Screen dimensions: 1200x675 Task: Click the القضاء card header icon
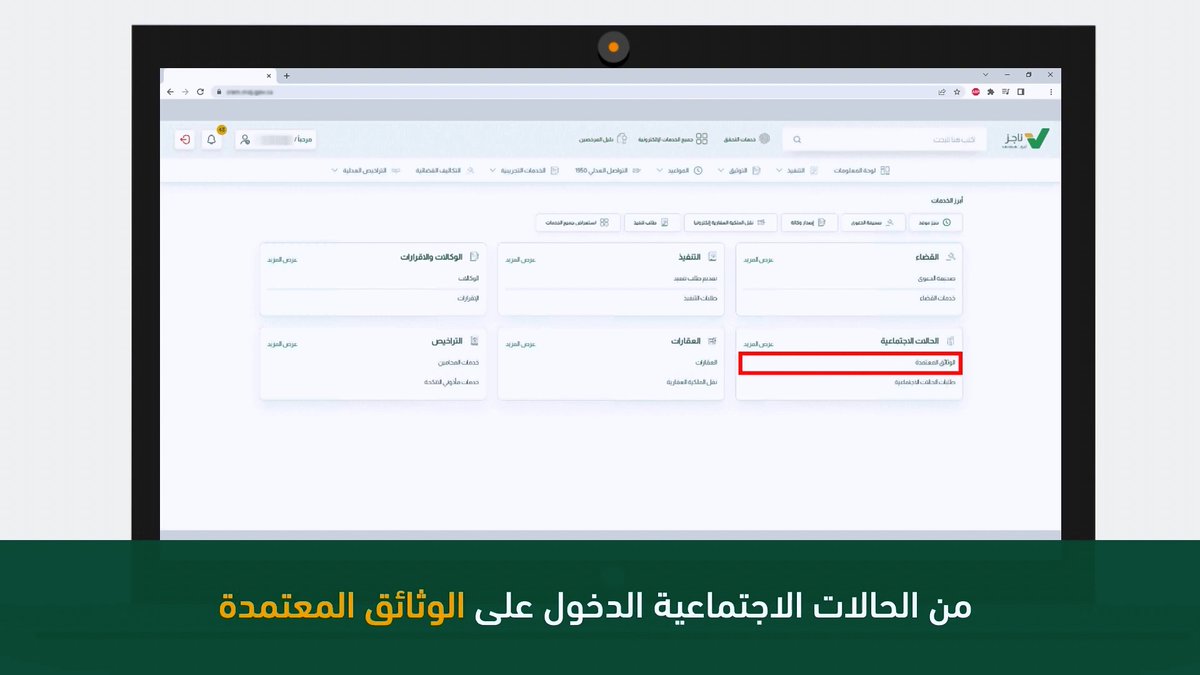point(951,257)
